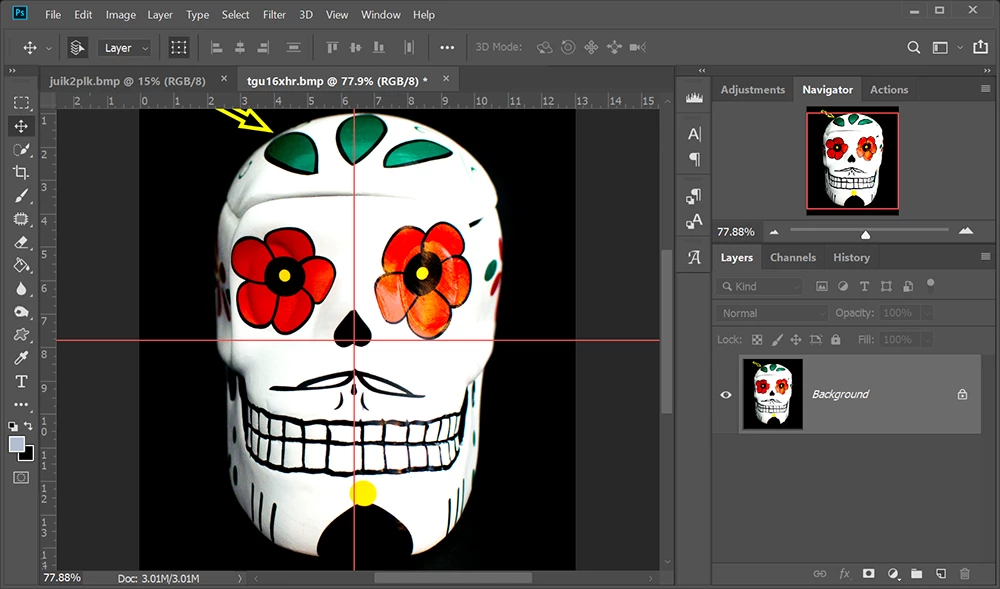Click the Navigator zoom in mountain button
The width and height of the screenshot is (1000, 589).
click(x=965, y=231)
